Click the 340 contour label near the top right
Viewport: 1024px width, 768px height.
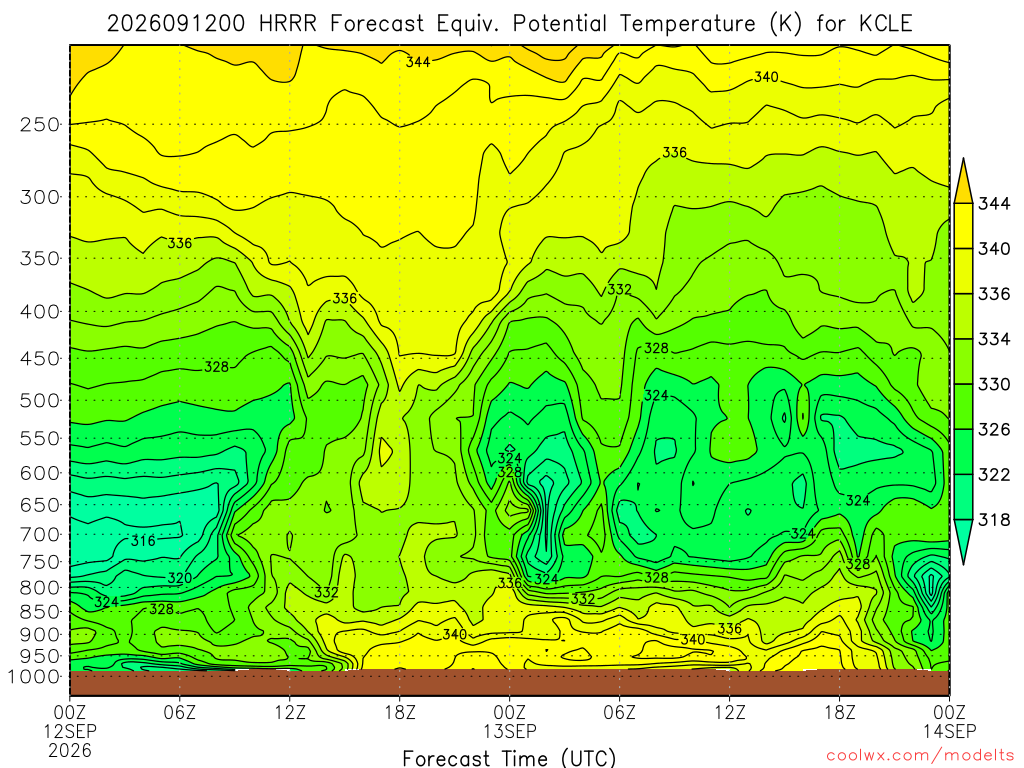(x=766, y=77)
